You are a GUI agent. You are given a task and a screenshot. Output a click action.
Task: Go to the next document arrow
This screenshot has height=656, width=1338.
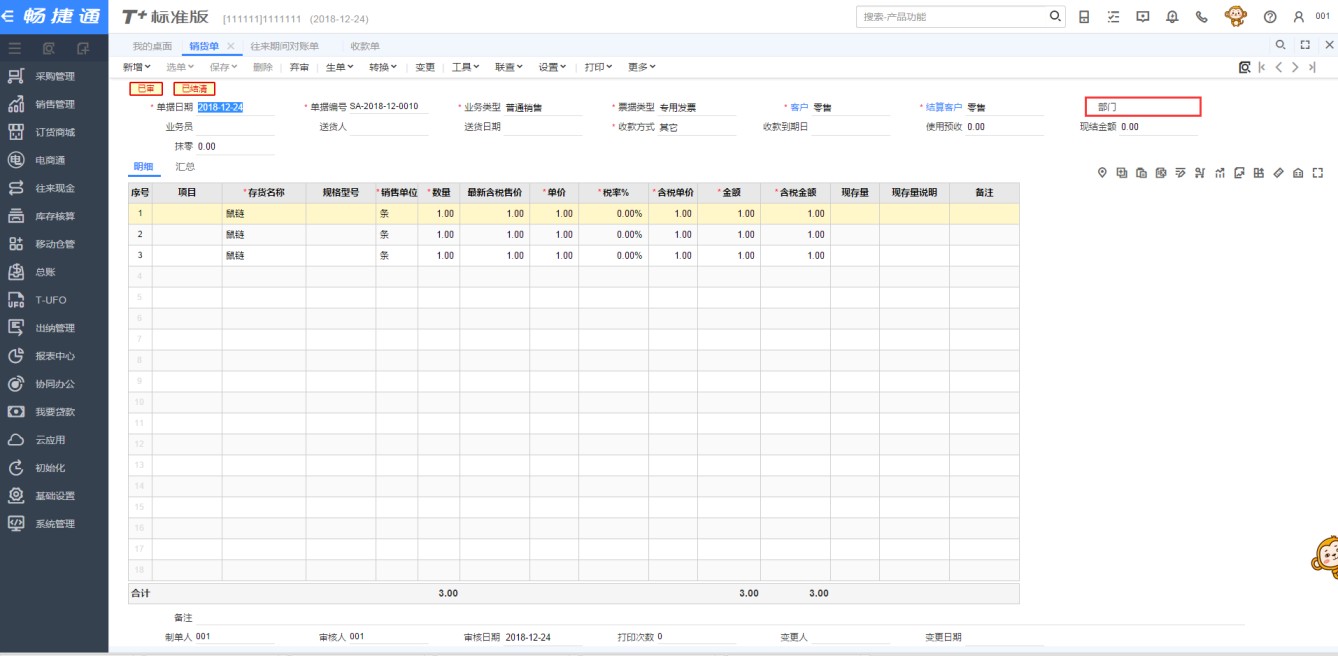[1295, 67]
